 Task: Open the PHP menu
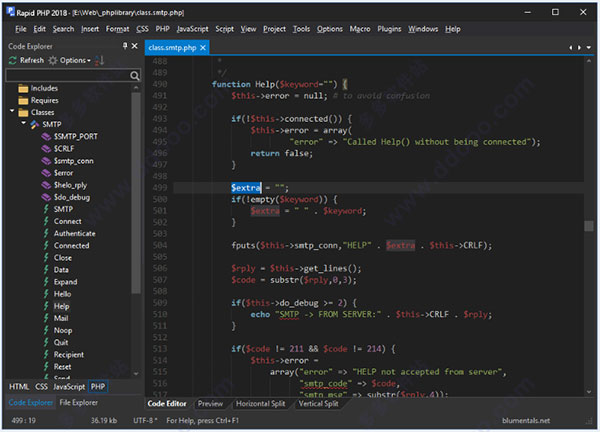162,29
